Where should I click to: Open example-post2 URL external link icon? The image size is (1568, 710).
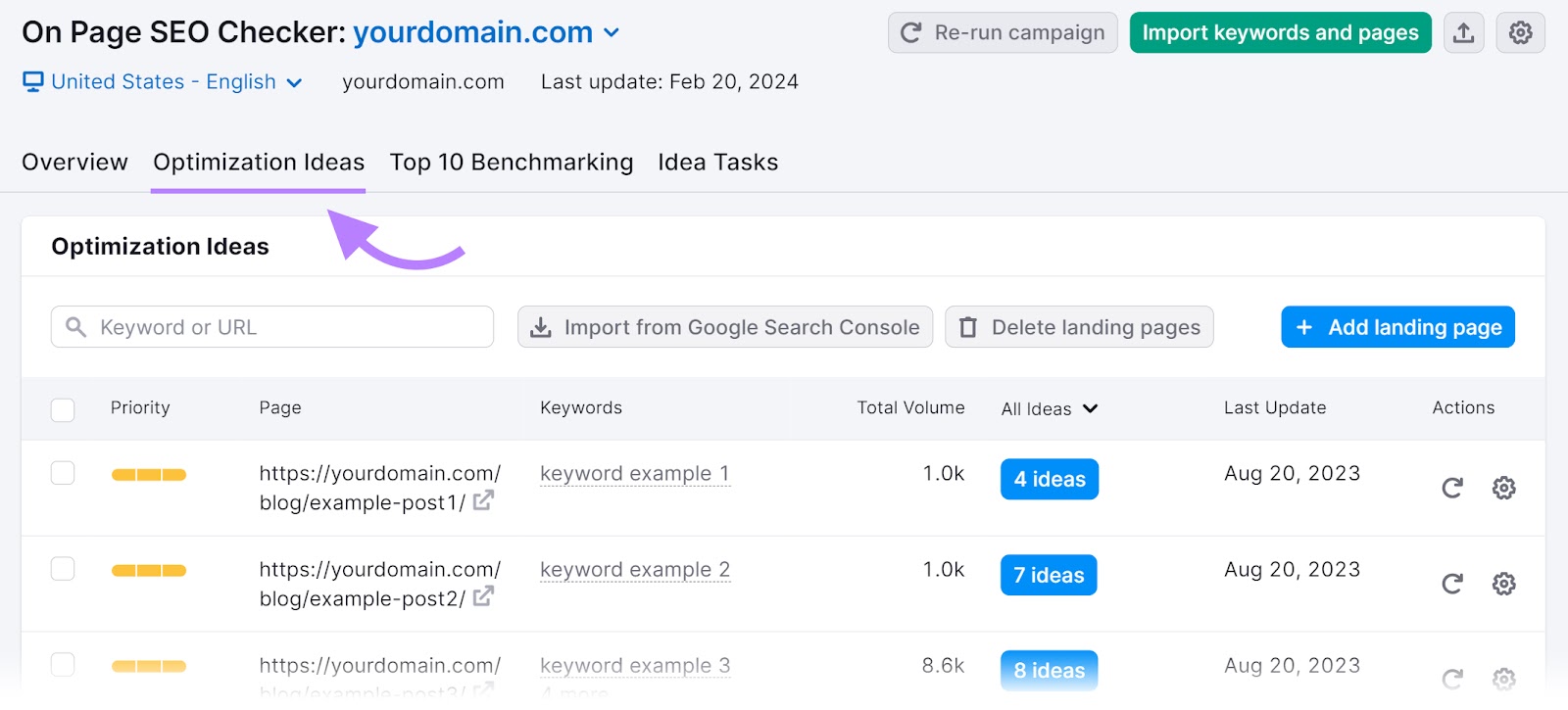483,597
